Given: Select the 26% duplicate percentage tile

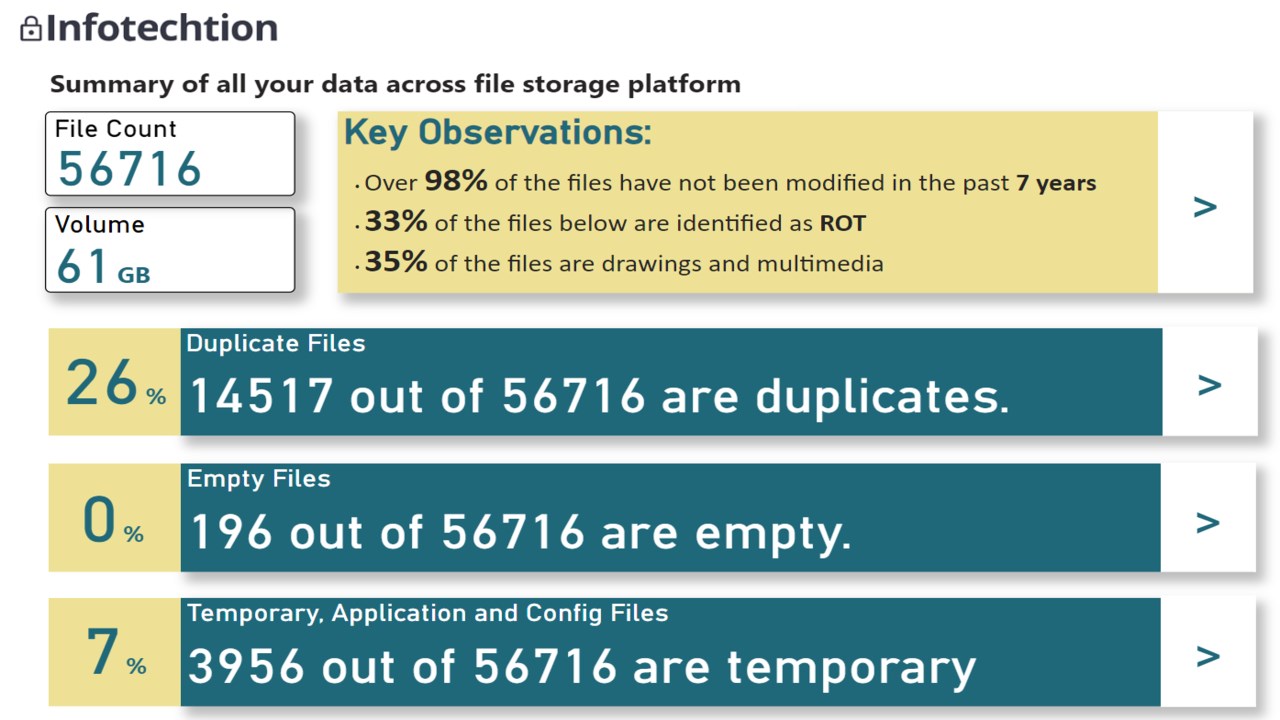Looking at the screenshot, I should pyautogui.click(x=115, y=382).
